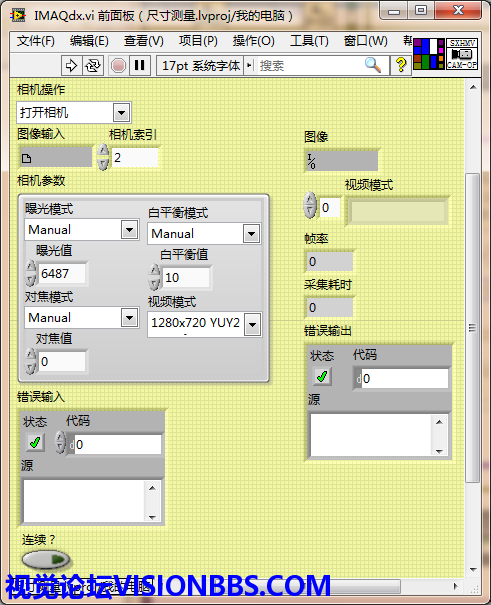Open context help with the question mark icon
The width and height of the screenshot is (491, 605).
401,65
